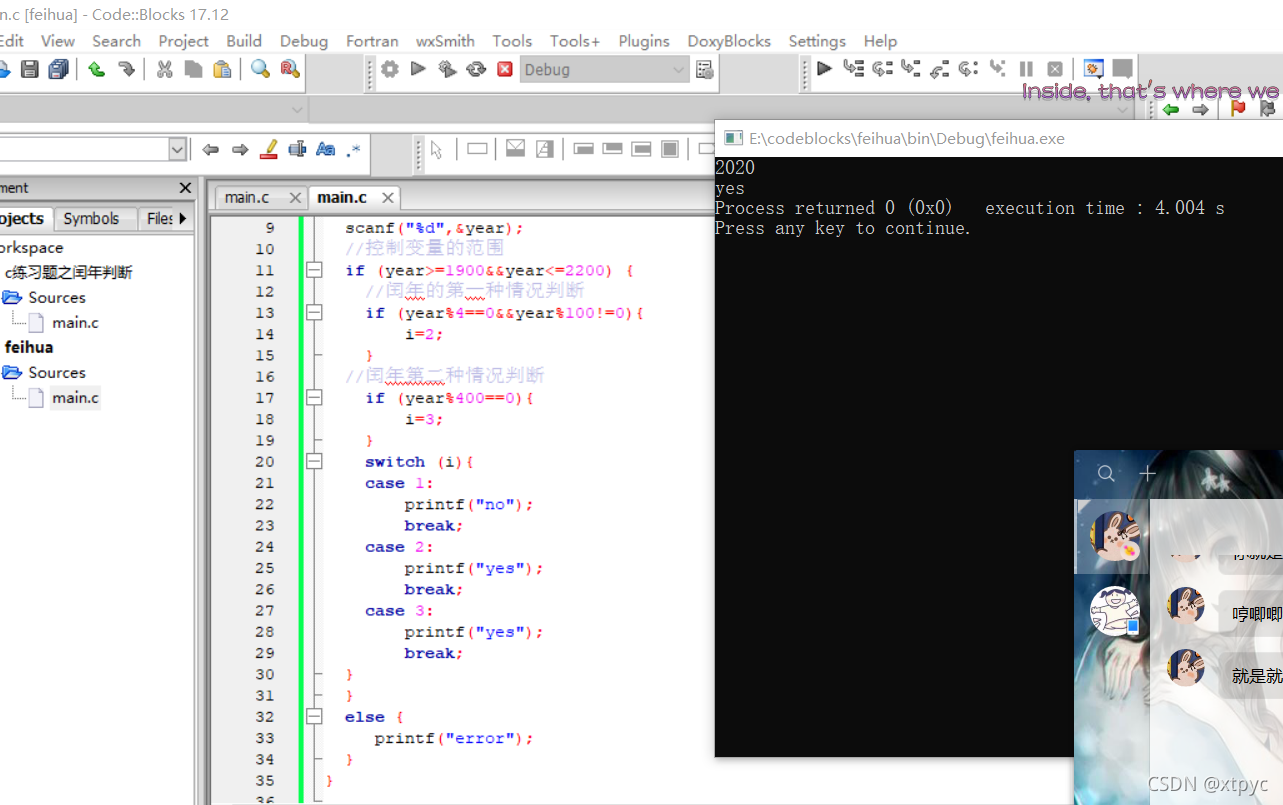This screenshot has height=805, width=1283.
Task: Click the chat window plus icon
Action: pos(1148,473)
